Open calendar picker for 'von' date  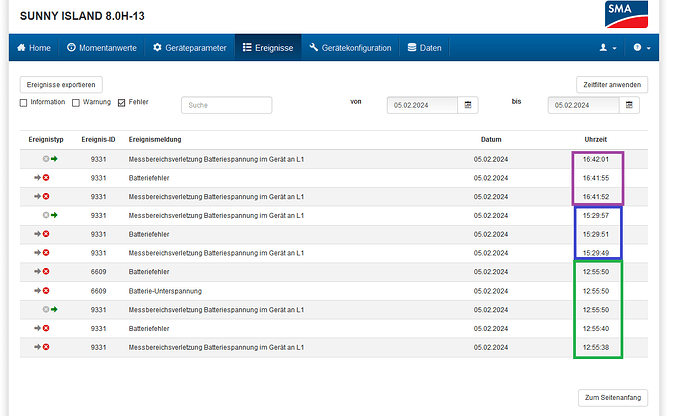[x=468, y=105]
